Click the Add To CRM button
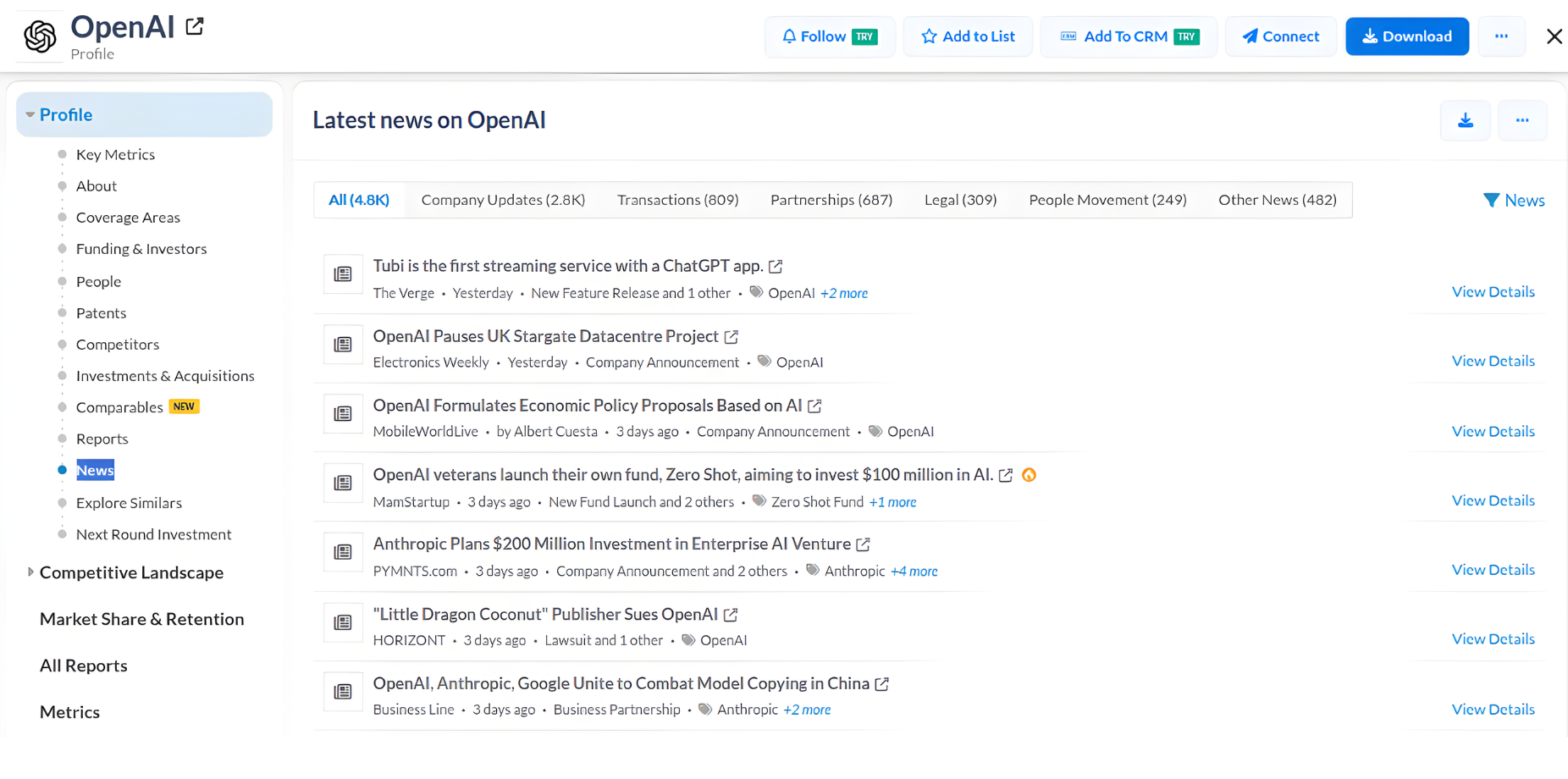The height and width of the screenshot is (779, 1568). [1129, 36]
